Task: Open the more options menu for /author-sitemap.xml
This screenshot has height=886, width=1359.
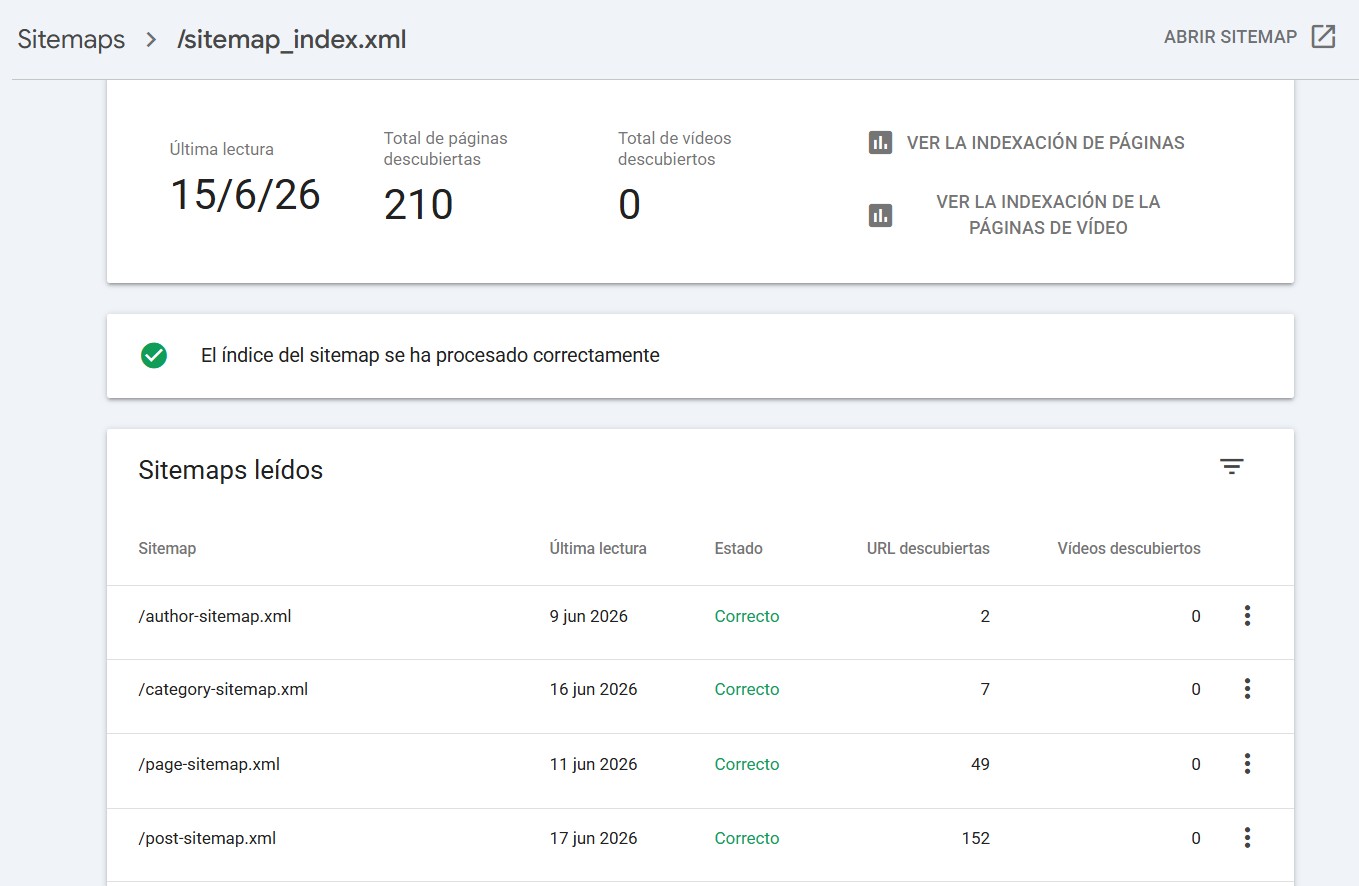Action: pyautogui.click(x=1247, y=616)
